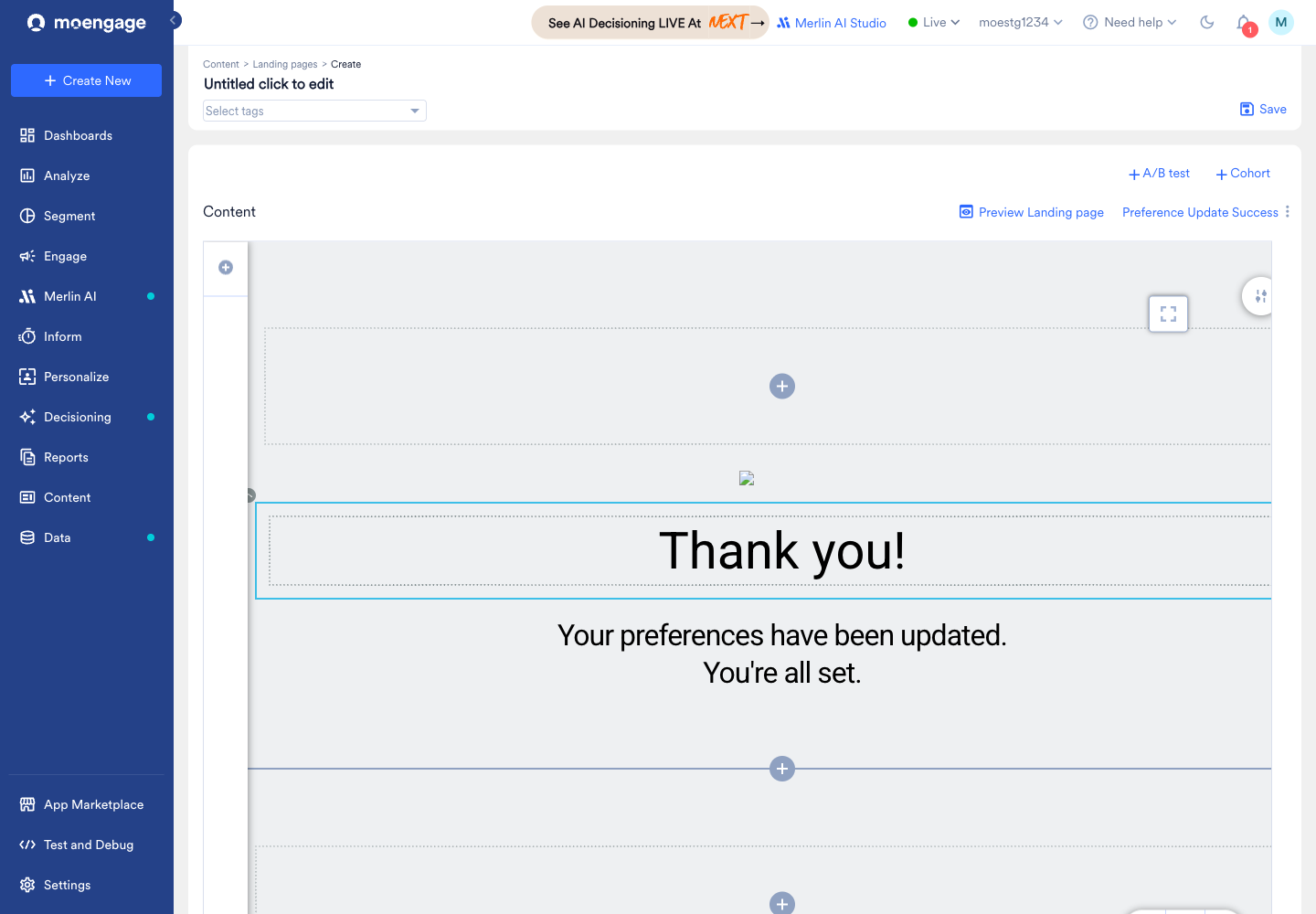
Task: Expand the Need help menu
Action: coord(1130,22)
